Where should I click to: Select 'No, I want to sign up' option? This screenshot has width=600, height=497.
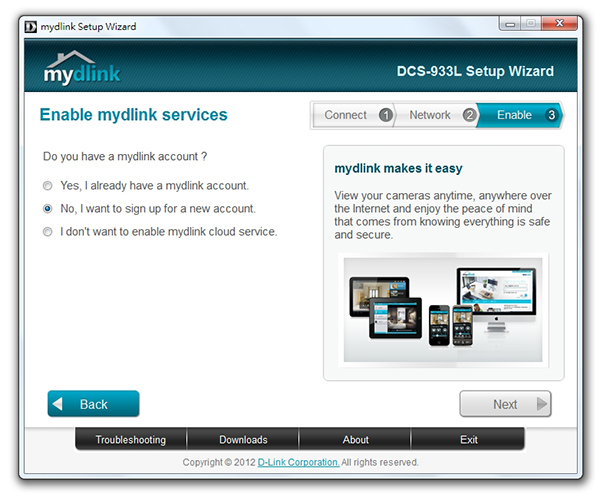(48, 209)
